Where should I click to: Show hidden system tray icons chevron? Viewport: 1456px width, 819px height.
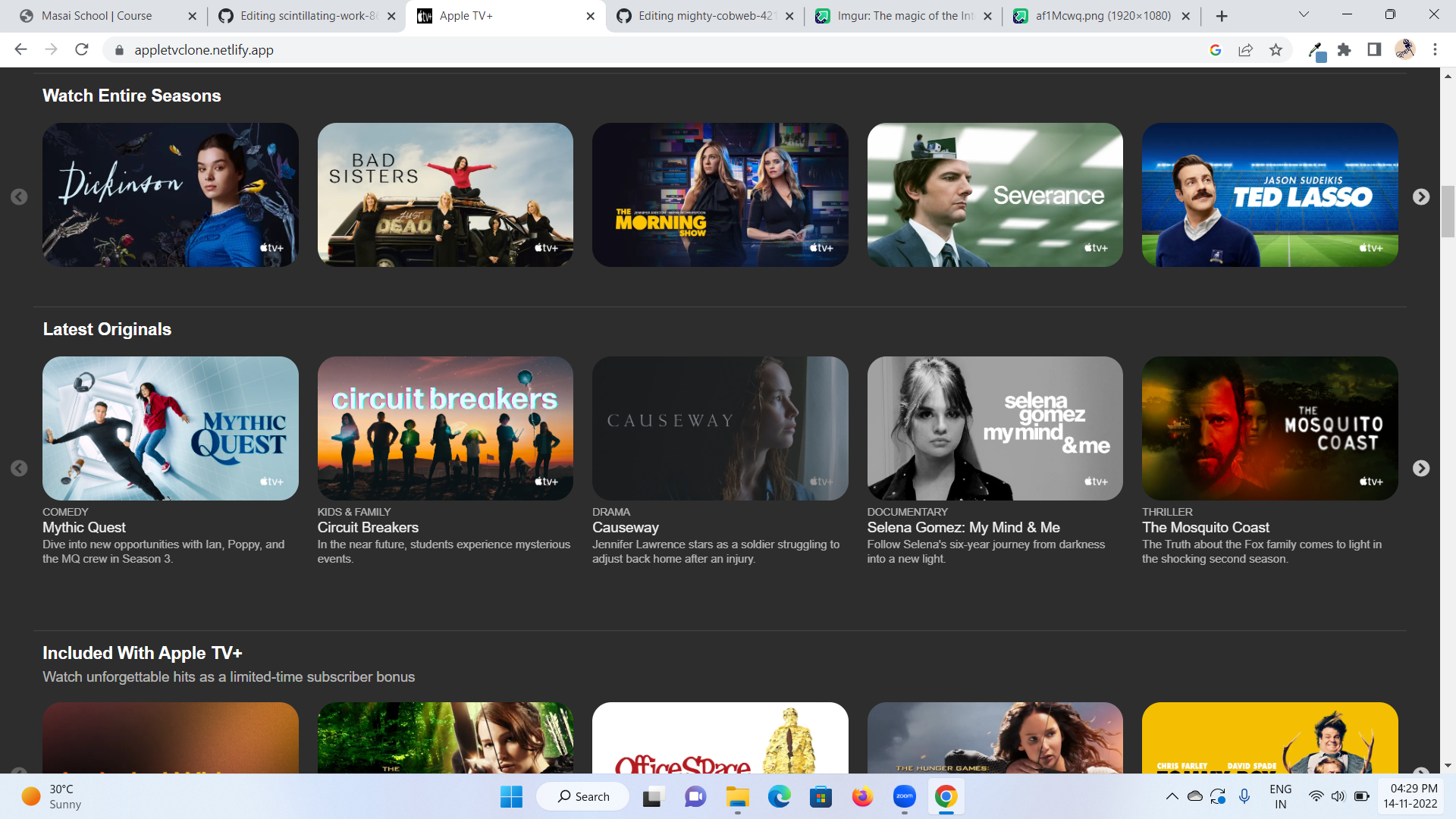pyautogui.click(x=1172, y=796)
